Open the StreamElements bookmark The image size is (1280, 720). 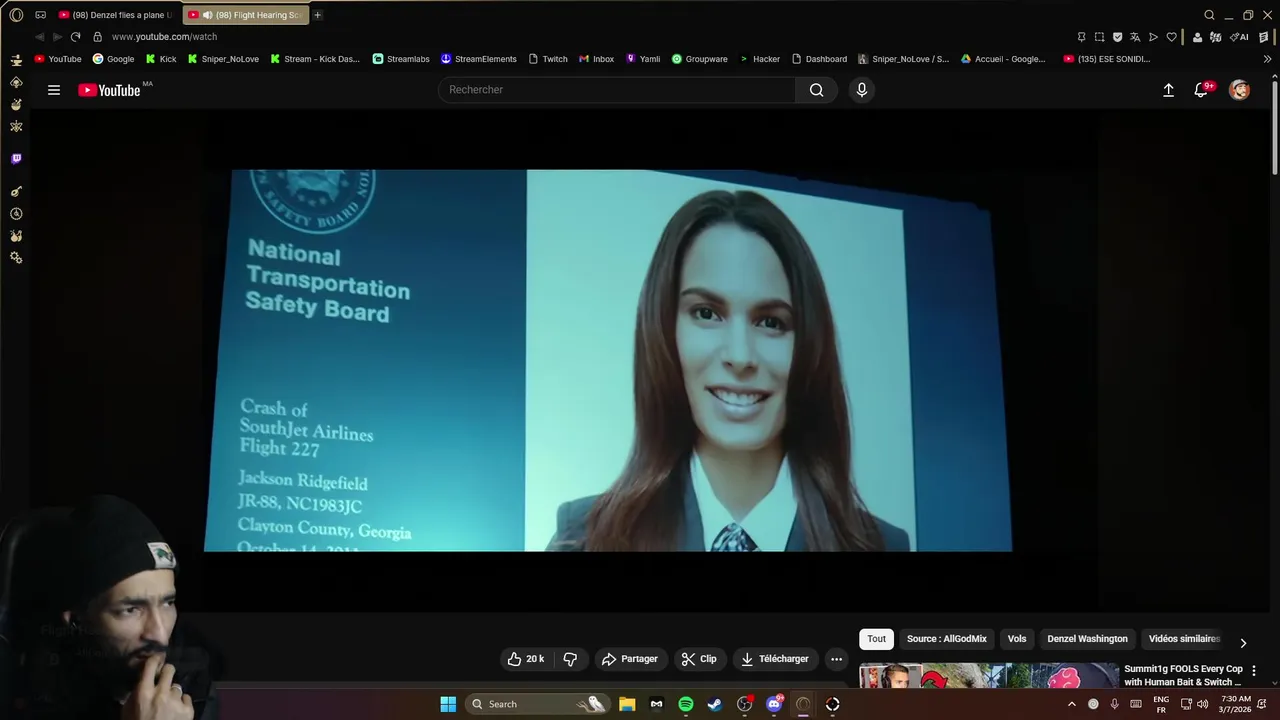(479, 59)
